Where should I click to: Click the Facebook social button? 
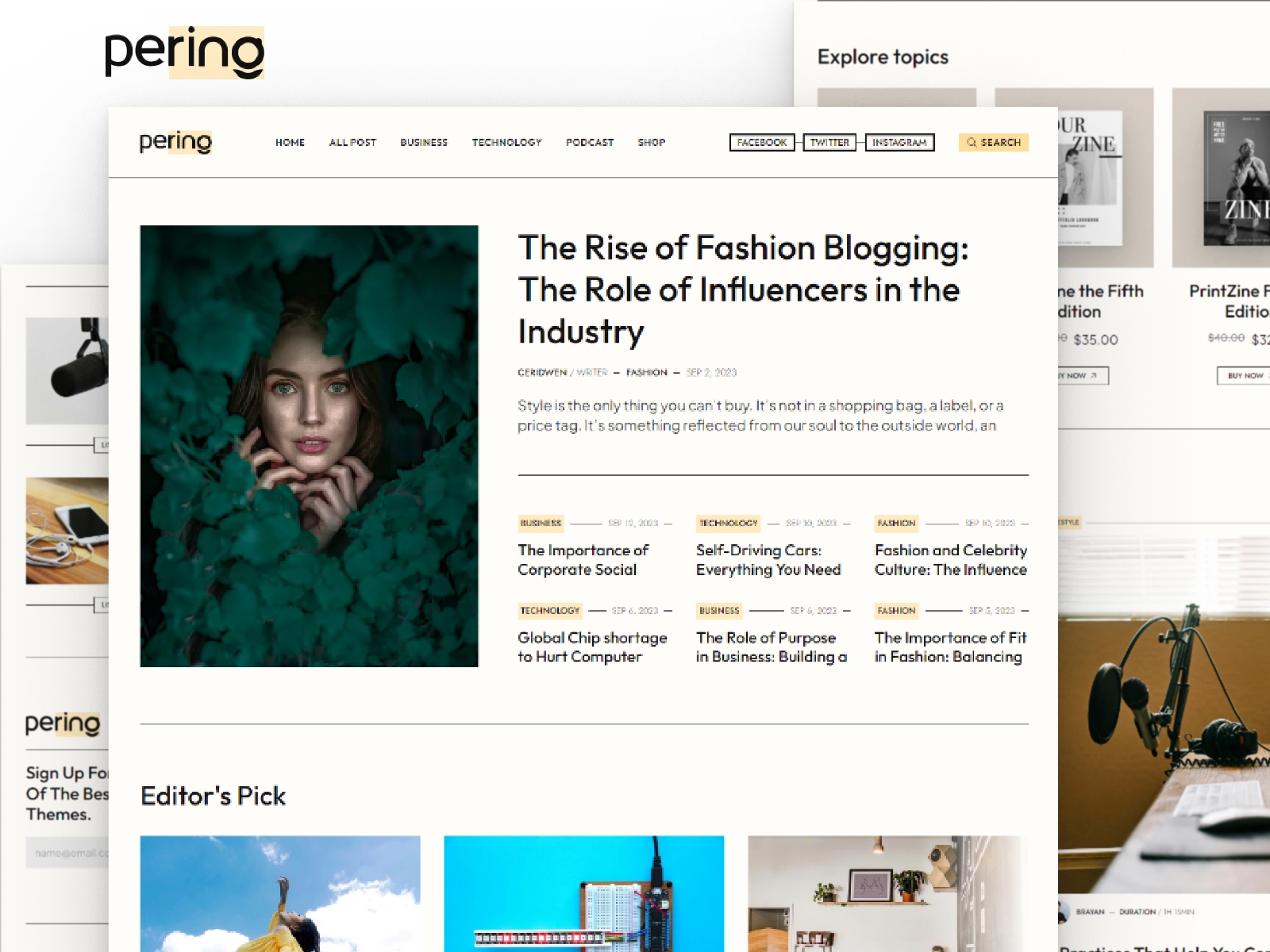click(762, 143)
